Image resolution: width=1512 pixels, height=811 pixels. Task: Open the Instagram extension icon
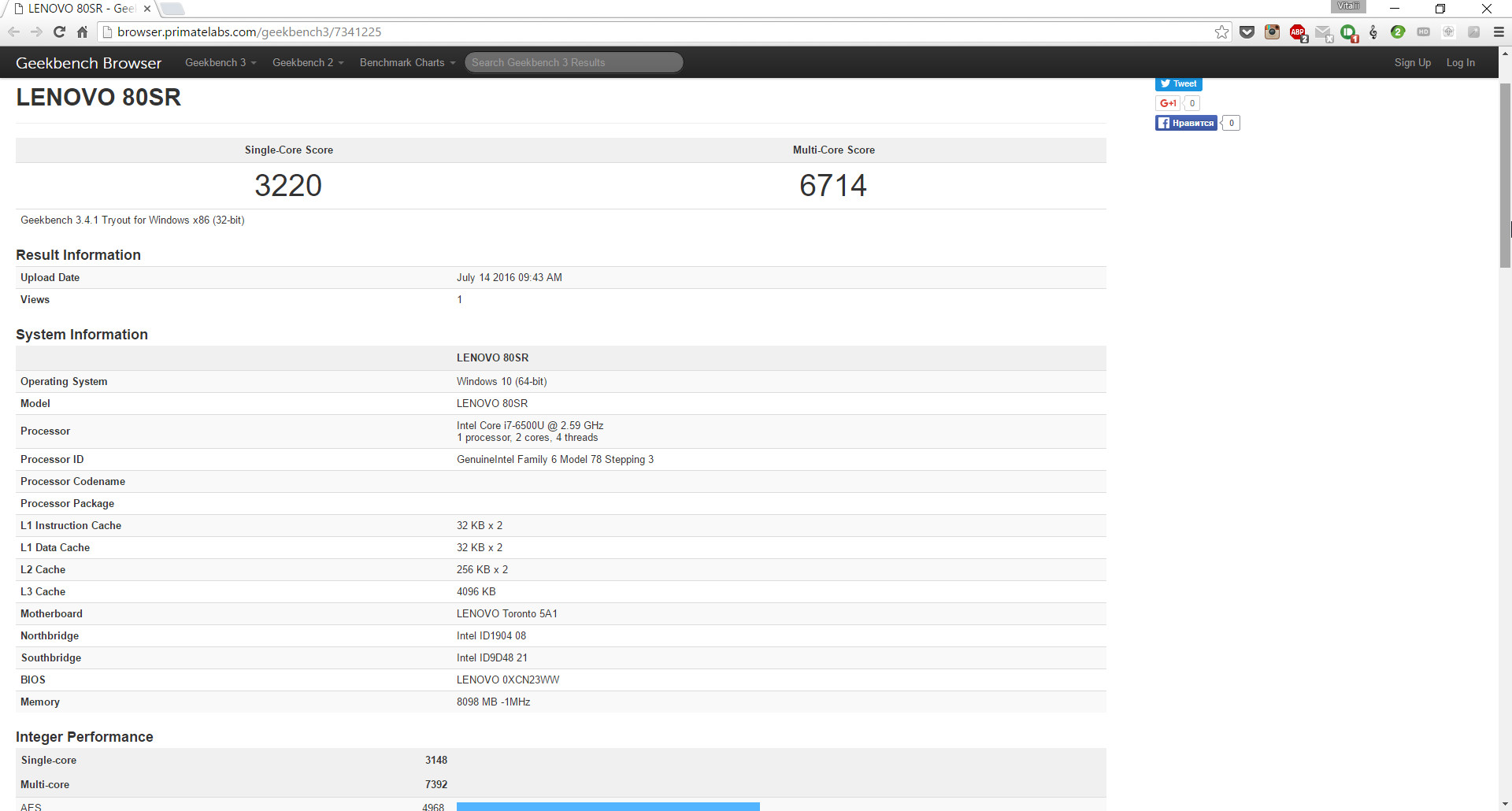1272,32
